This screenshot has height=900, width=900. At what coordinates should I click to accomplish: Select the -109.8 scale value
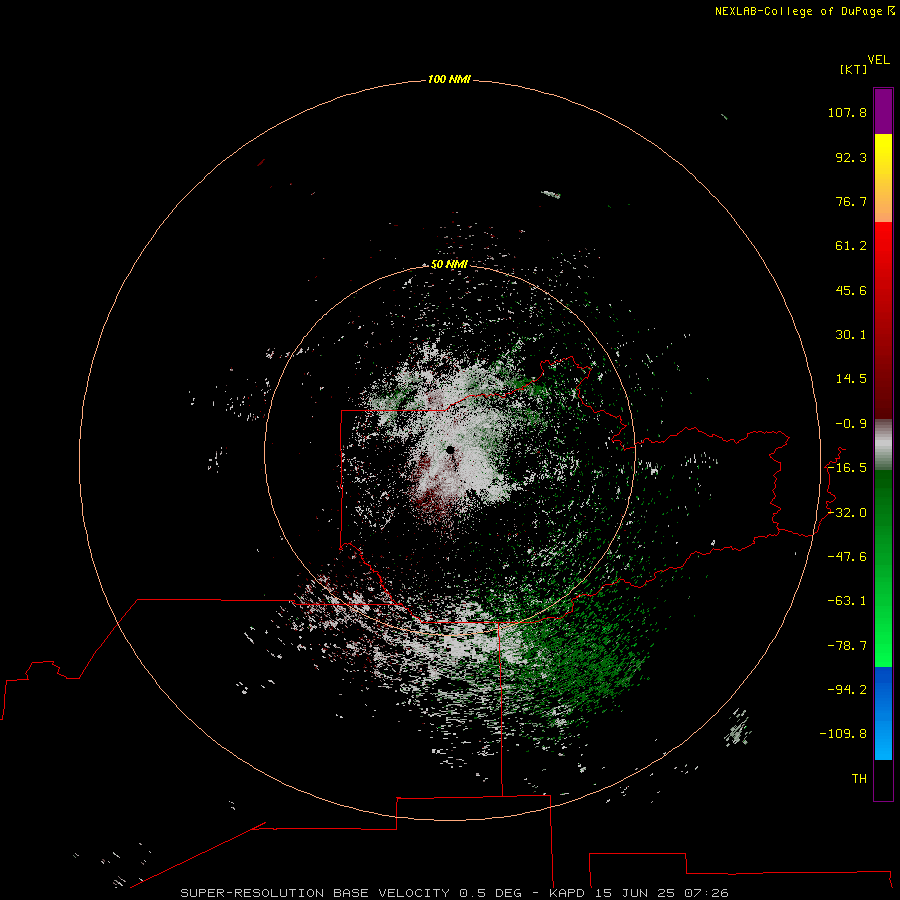(x=843, y=734)
